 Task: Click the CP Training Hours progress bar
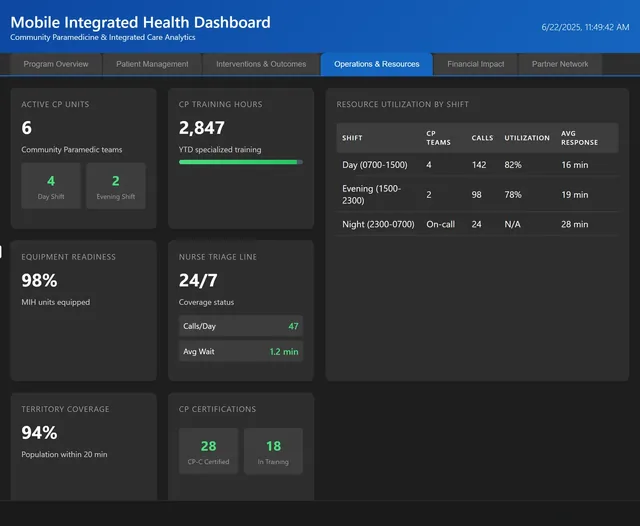click(x=241, y=162)
